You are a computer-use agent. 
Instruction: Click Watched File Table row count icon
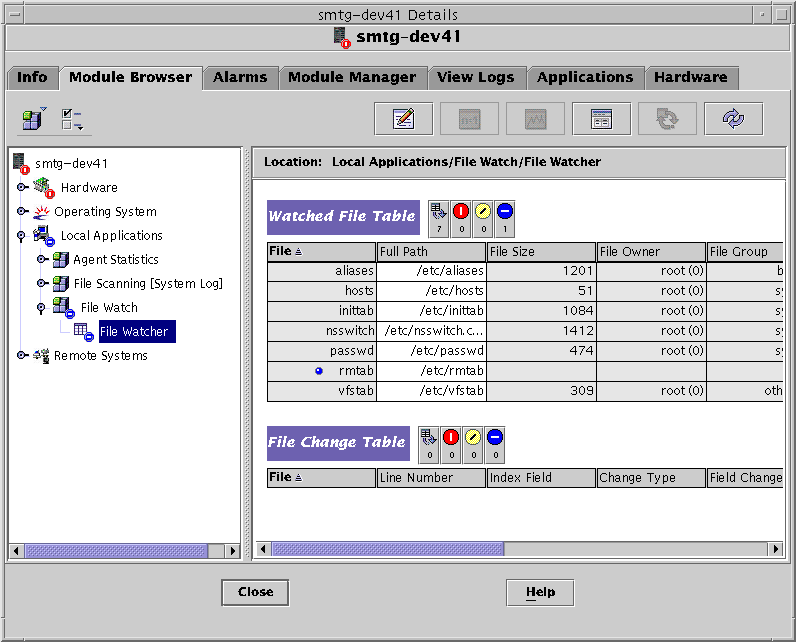click(439, 219)
